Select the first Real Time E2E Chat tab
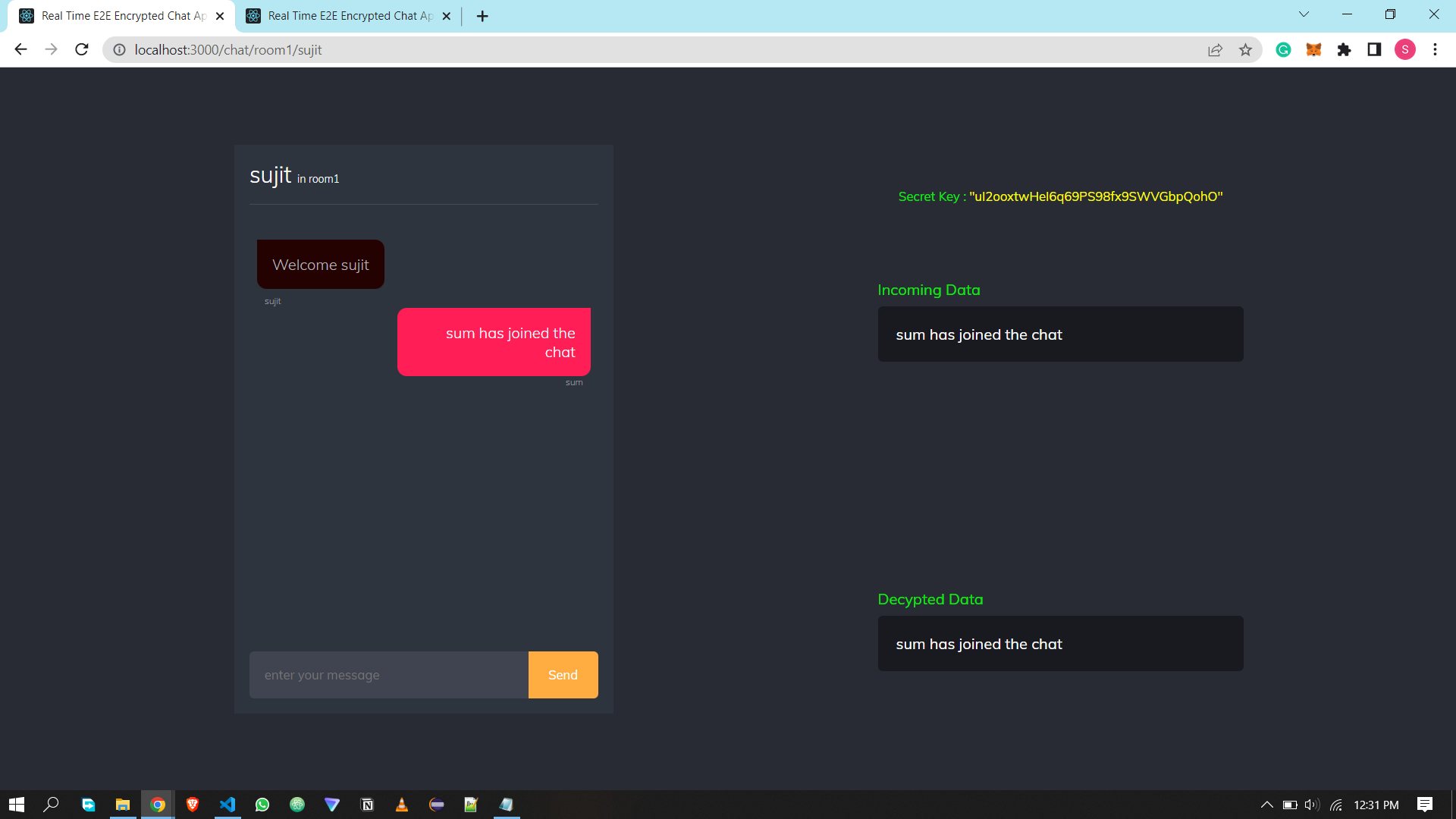The image size is (1456, 819). pos(114,15)
